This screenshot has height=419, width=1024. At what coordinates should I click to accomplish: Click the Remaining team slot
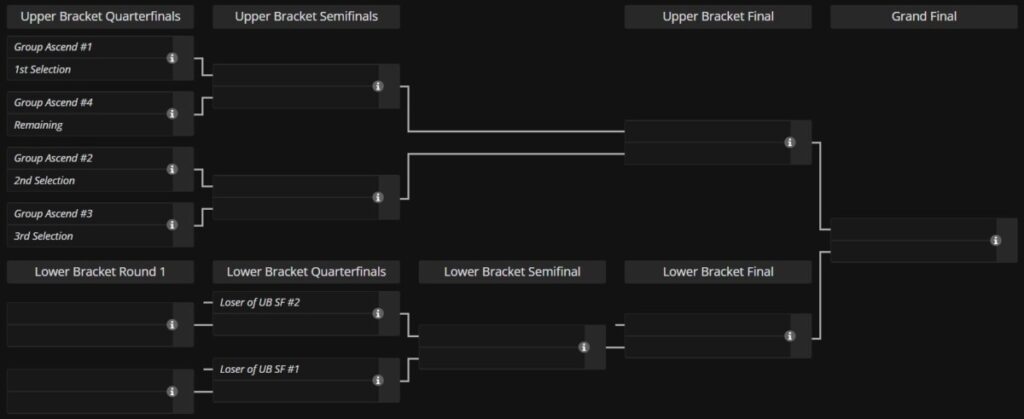pyautogui.click(x=90, y=125)
